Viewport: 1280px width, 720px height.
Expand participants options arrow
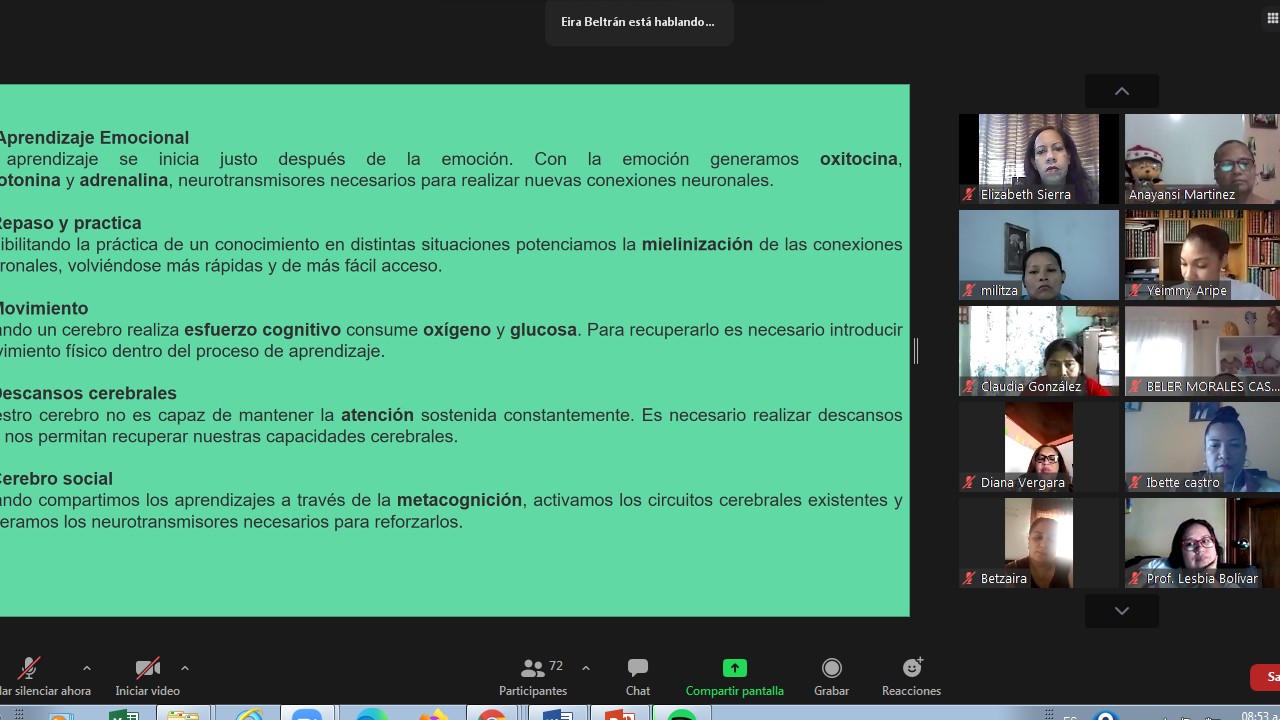click(586, 668)
